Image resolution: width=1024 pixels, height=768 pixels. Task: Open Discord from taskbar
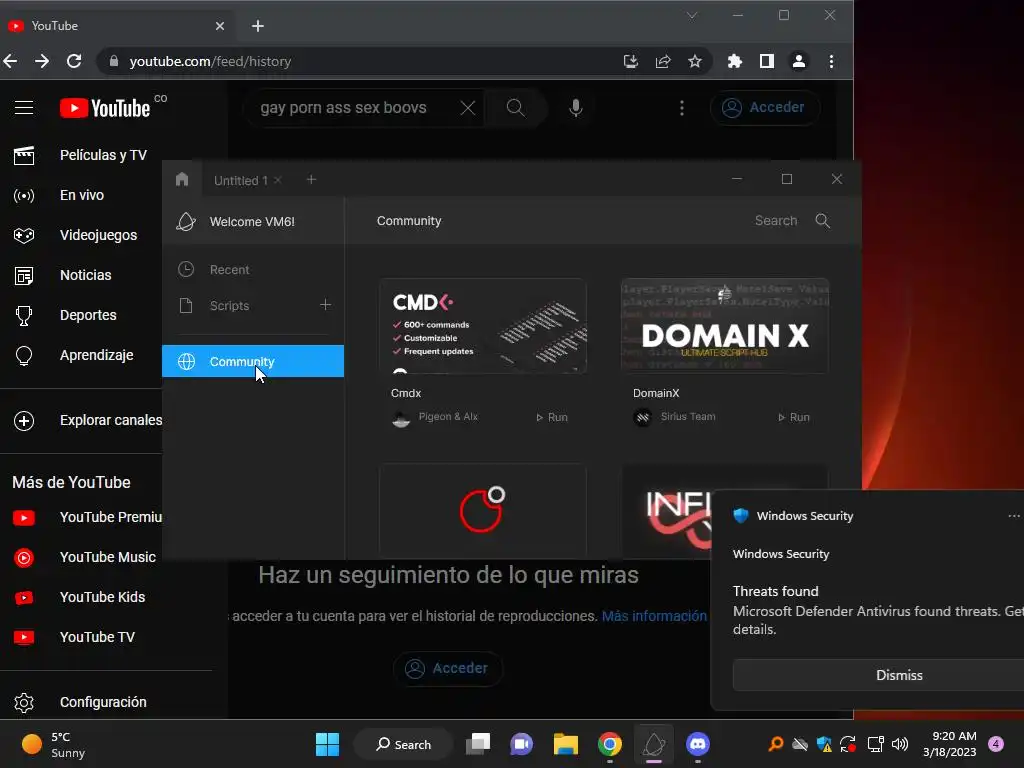tap(698, 744)
